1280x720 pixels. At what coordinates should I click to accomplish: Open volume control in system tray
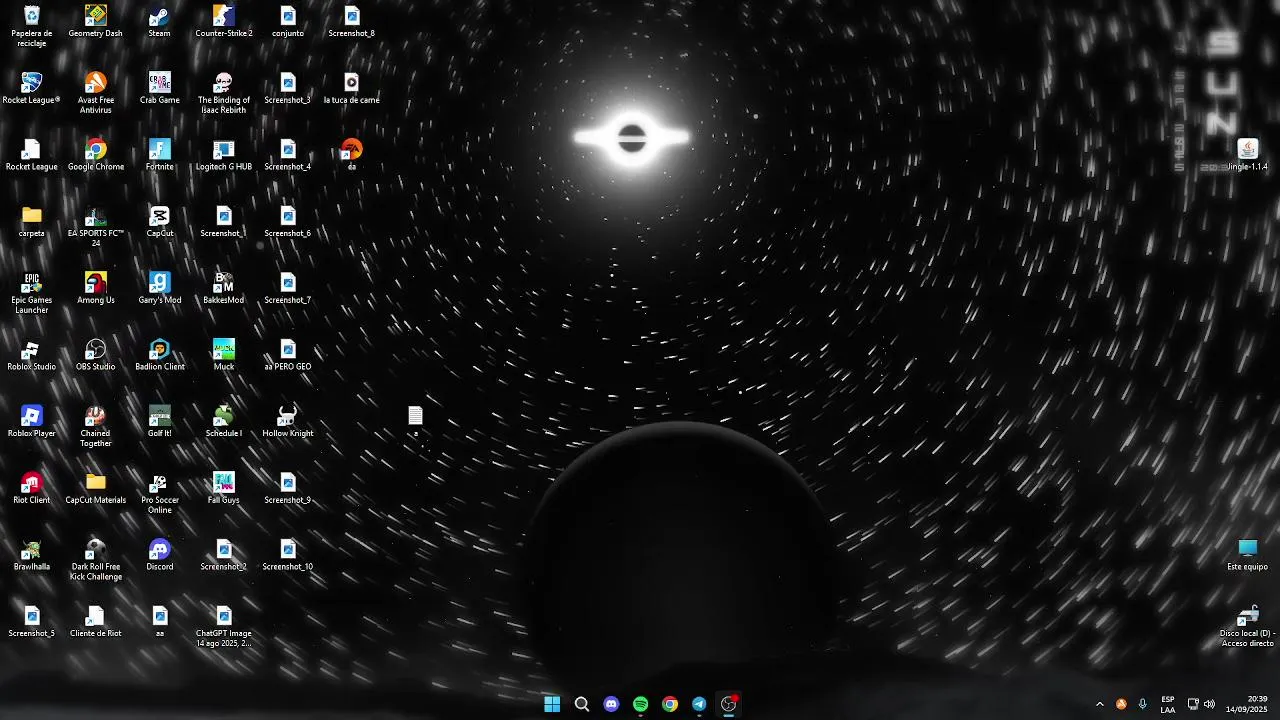click(x=1209, y=704)
